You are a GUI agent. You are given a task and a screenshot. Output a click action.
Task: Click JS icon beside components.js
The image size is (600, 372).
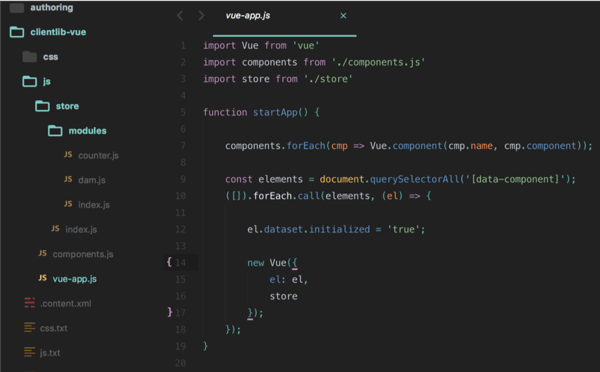(42, 253)
